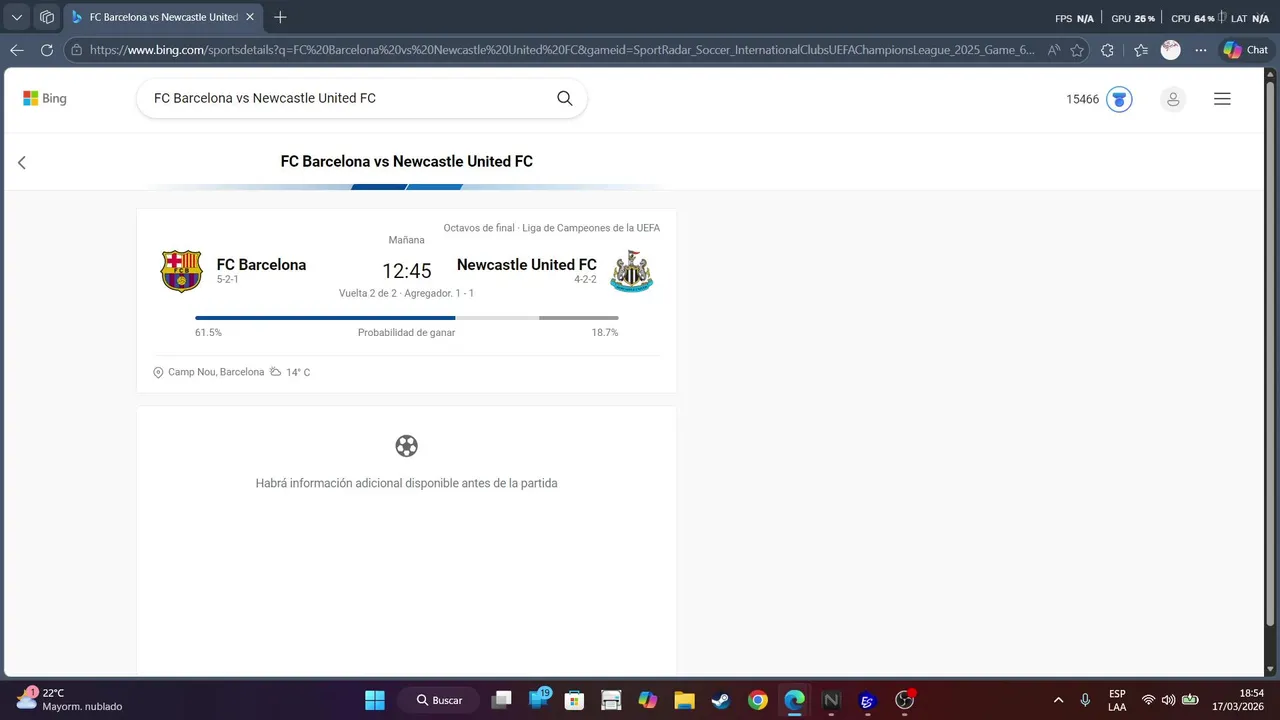The image size is (1280, 720).
Task: Open the Edge profile avatar
Action: [1170, 50]
